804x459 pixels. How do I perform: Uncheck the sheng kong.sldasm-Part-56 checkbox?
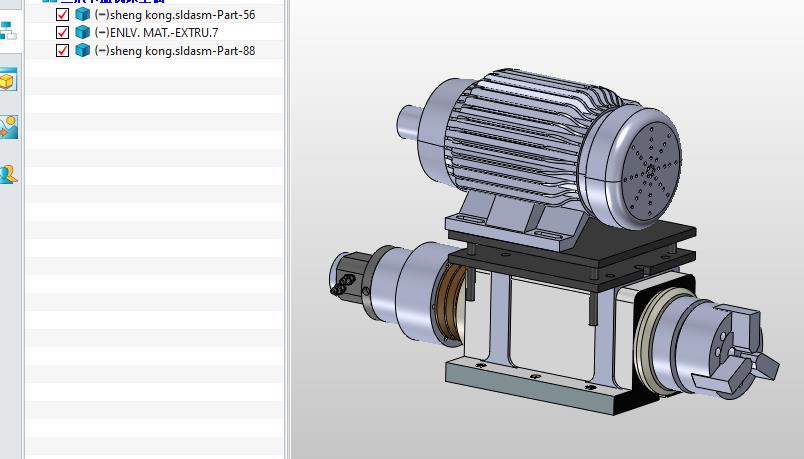(x=63, y=15)
